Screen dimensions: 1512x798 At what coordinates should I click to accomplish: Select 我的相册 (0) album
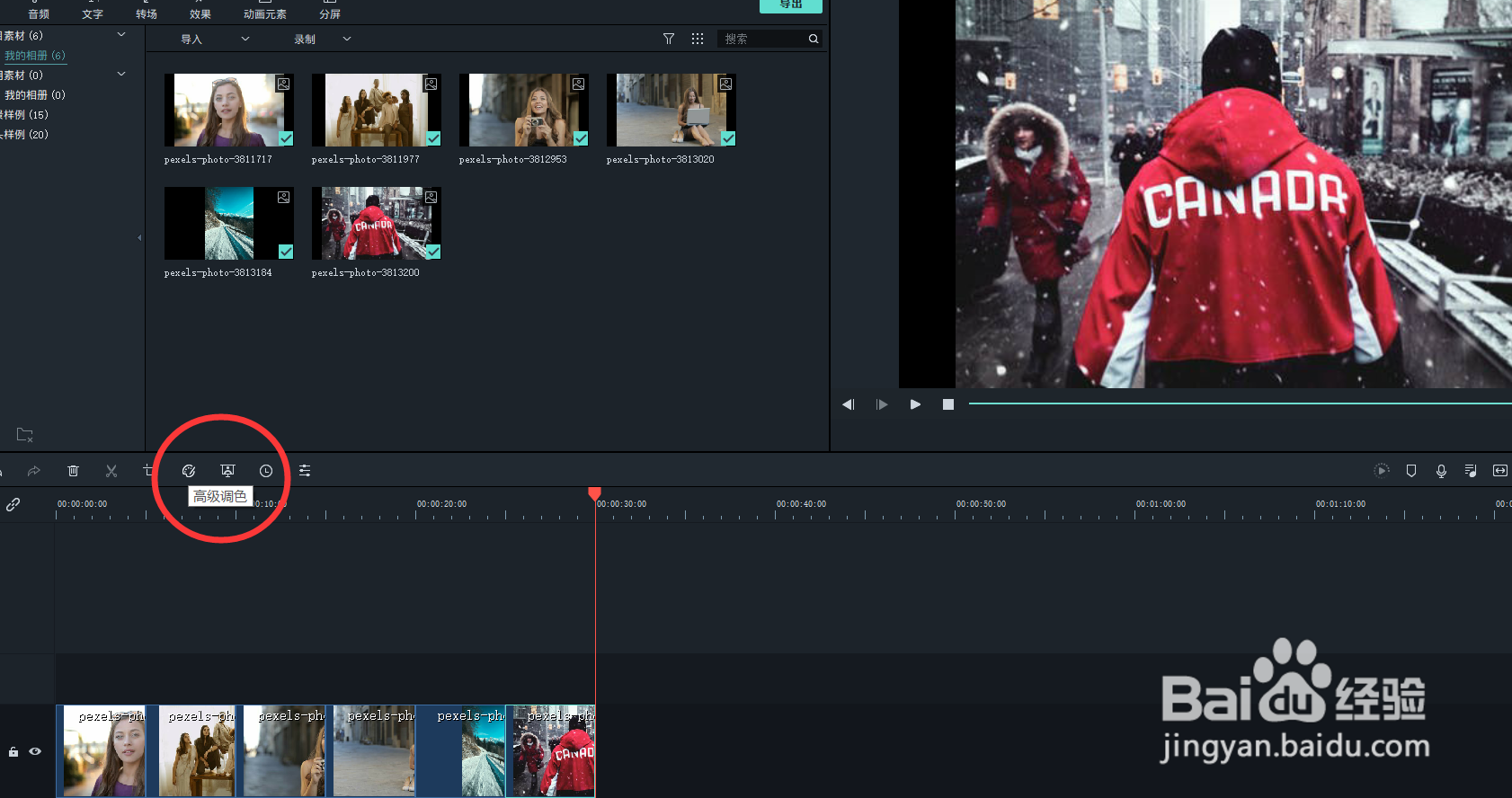[35, 95]
